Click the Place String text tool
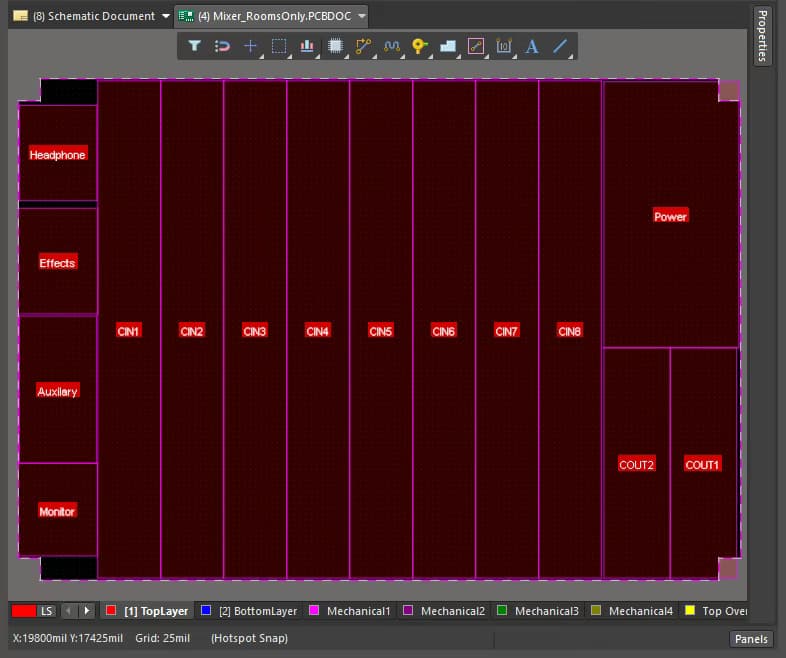 coord(531,46)
